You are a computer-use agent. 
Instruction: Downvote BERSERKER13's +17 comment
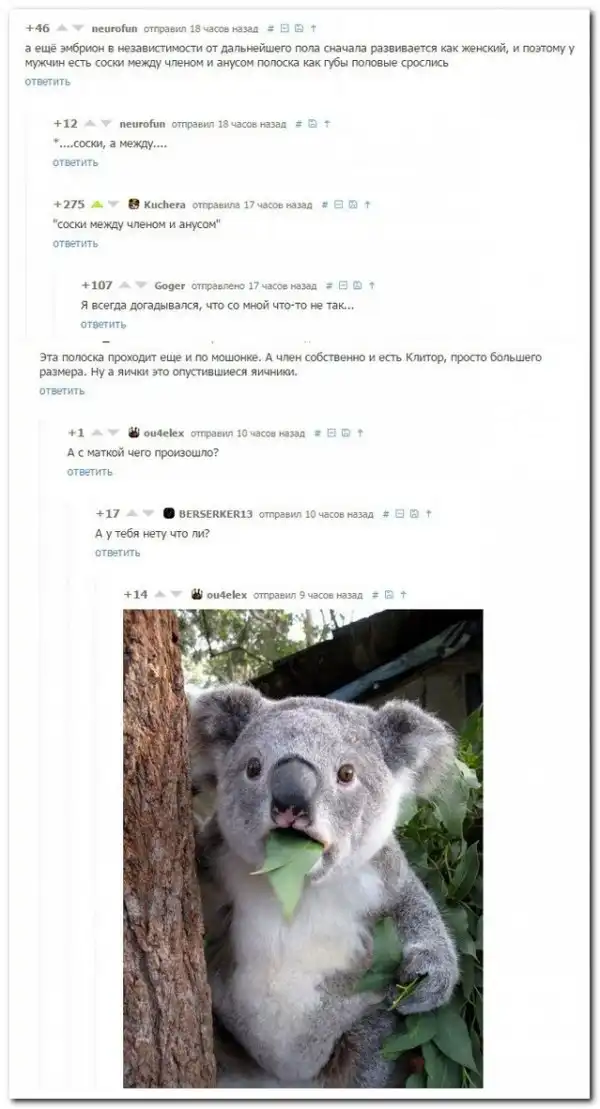coord(149,513)
